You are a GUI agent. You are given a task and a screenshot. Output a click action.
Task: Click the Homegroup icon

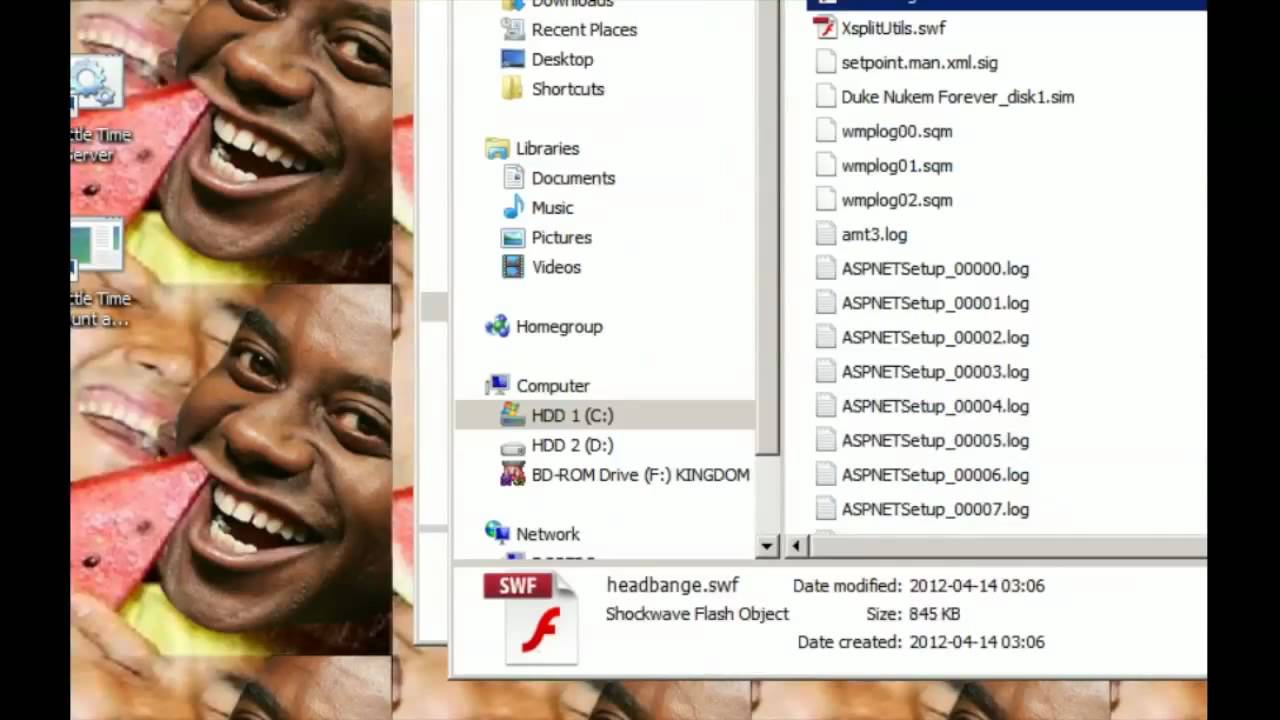(497, 326)
